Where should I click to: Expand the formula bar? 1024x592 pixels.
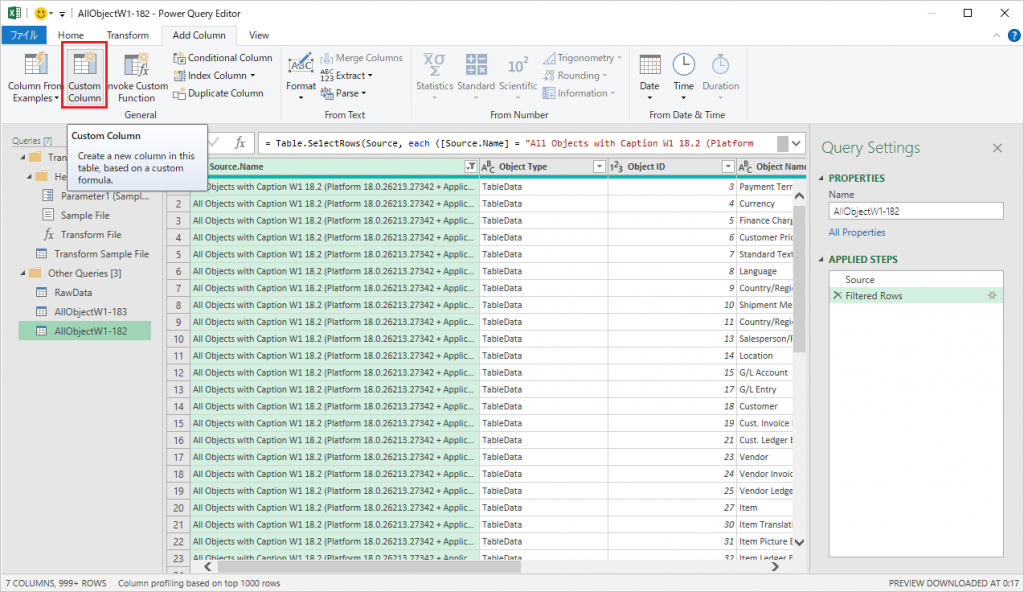(x=796, y=143)
